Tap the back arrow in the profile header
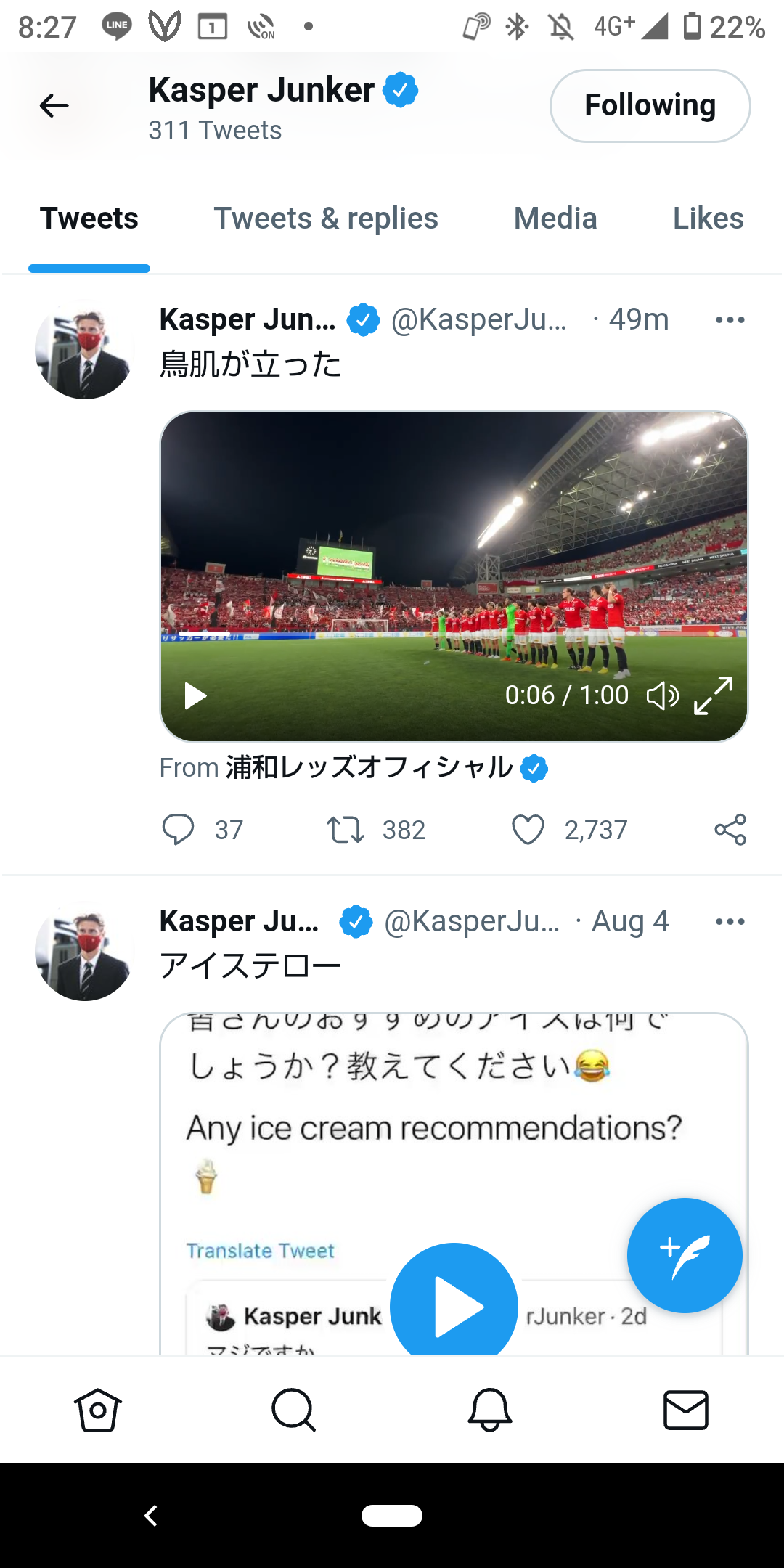 pos(54,106)
